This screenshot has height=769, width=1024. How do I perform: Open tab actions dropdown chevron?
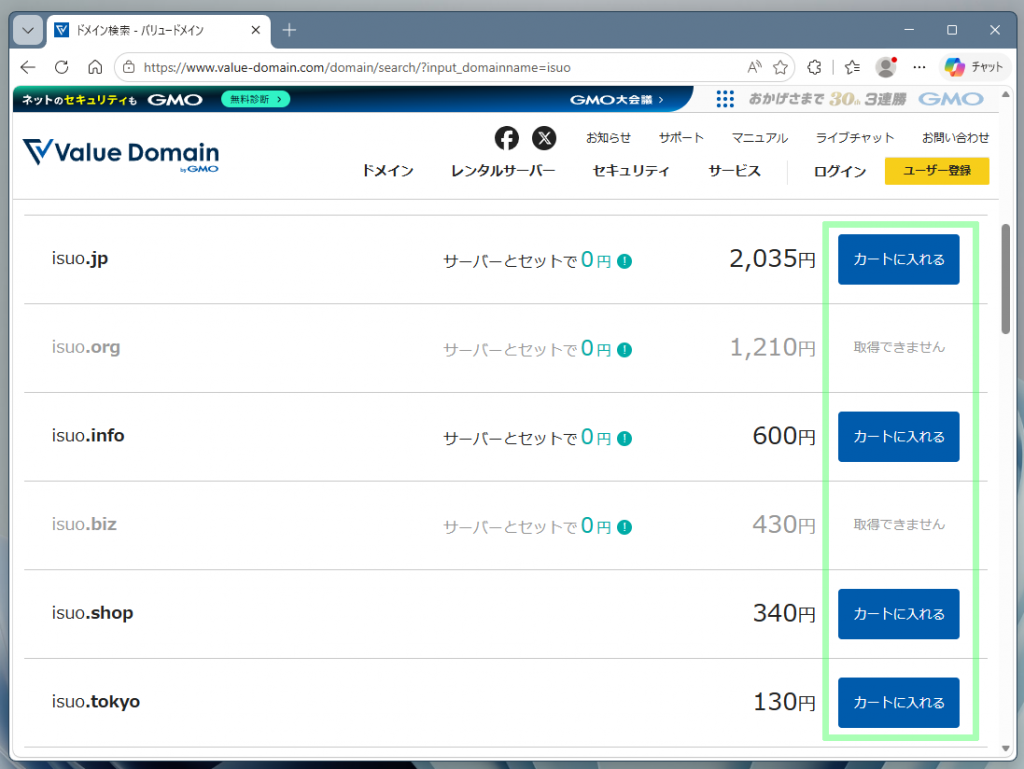27,30
